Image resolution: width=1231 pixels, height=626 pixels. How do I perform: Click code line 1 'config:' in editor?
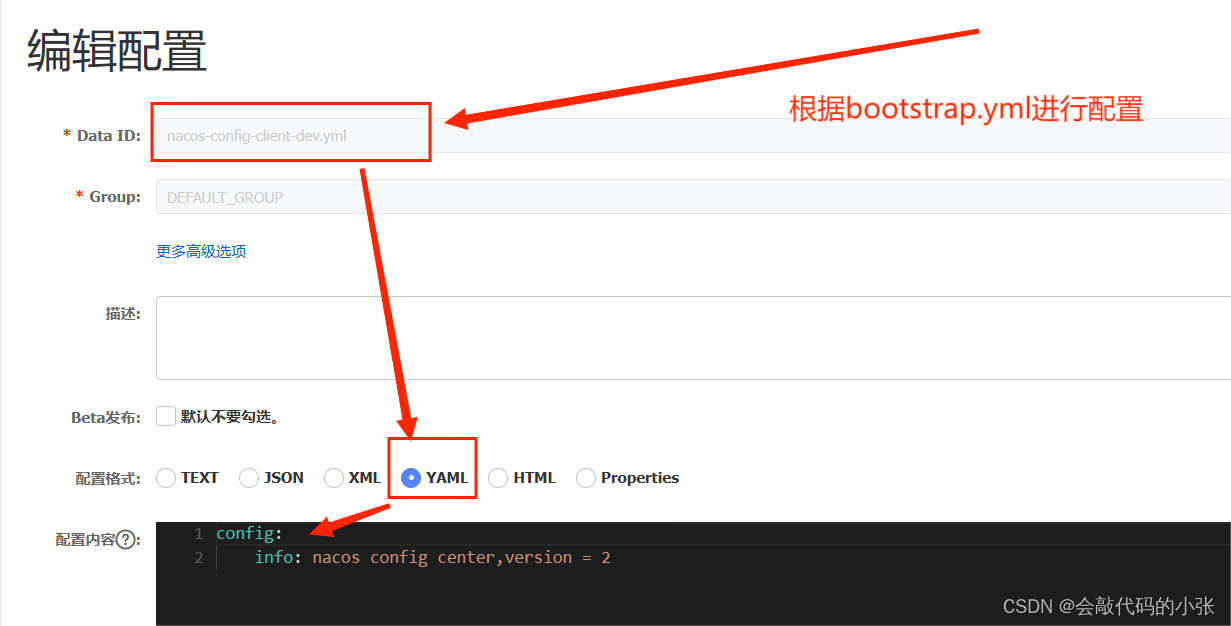(250, 534)
